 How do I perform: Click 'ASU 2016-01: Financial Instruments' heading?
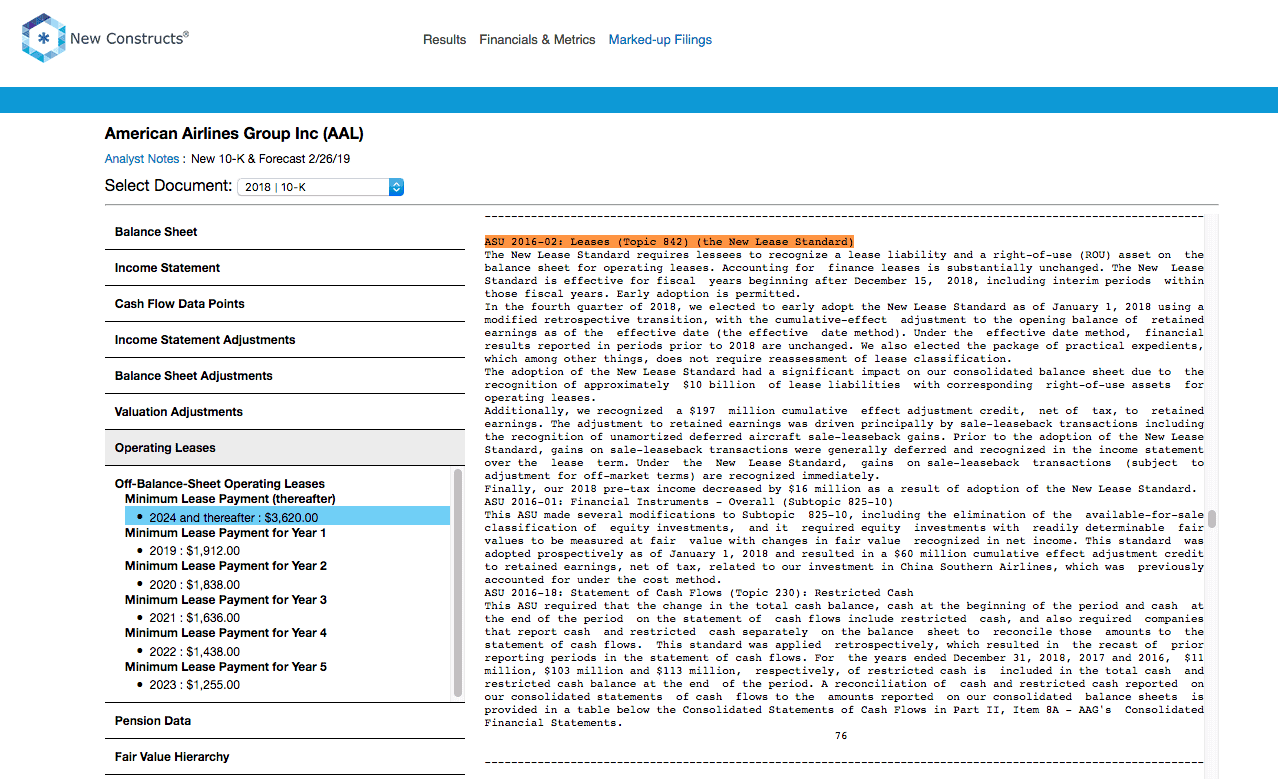click(x=689, y=502)
